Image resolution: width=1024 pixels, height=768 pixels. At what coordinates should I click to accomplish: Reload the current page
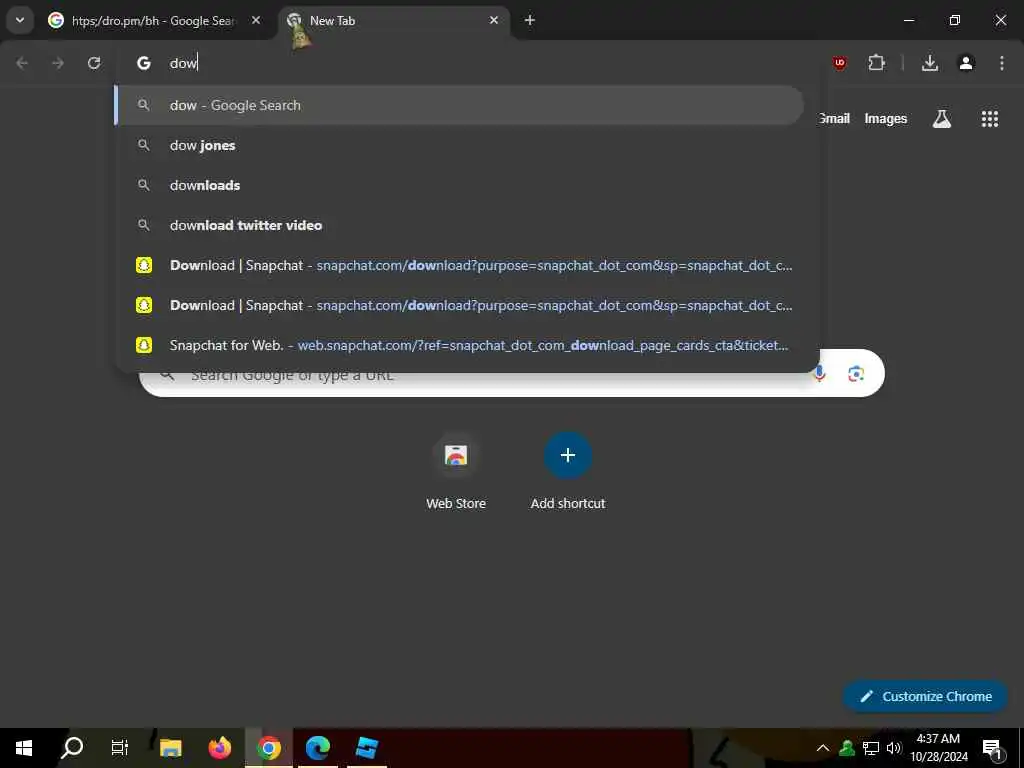click(x=94, y=63)
